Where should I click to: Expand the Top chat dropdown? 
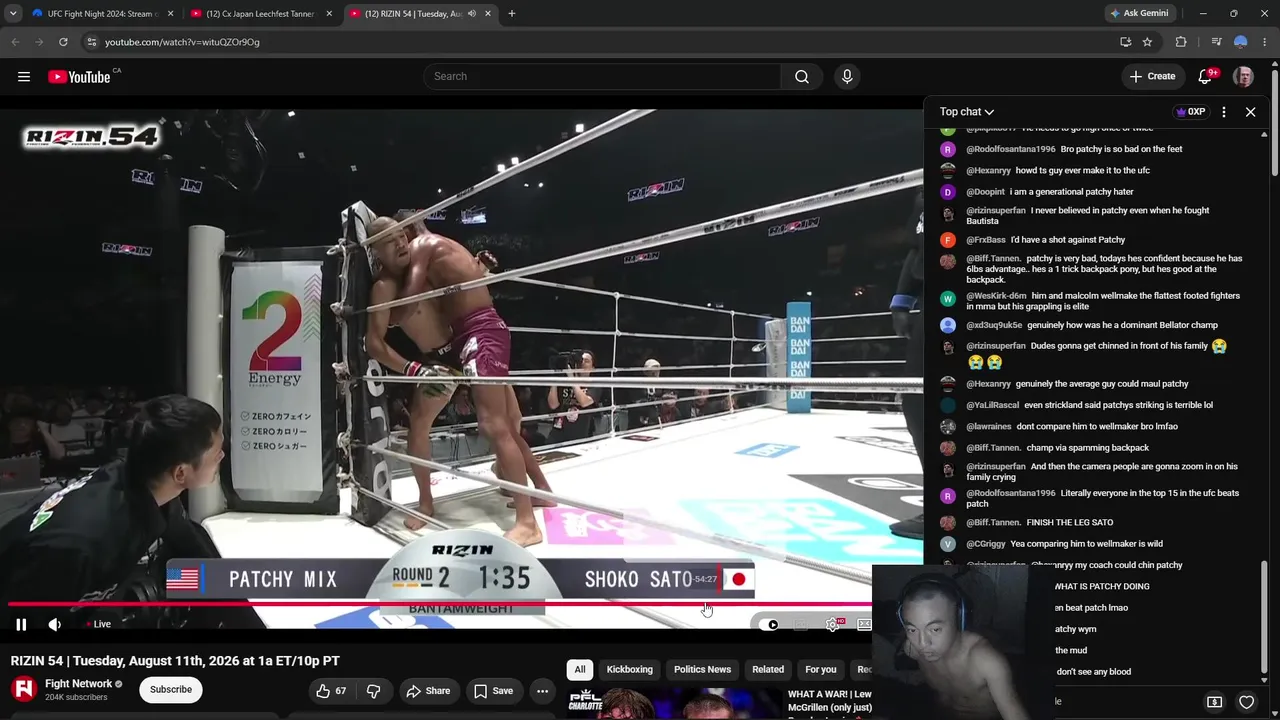coord(967,112)
